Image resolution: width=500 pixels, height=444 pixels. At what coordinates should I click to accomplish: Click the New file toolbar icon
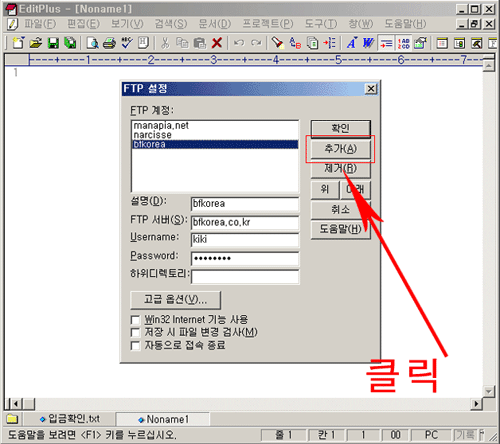click(19, 43)
